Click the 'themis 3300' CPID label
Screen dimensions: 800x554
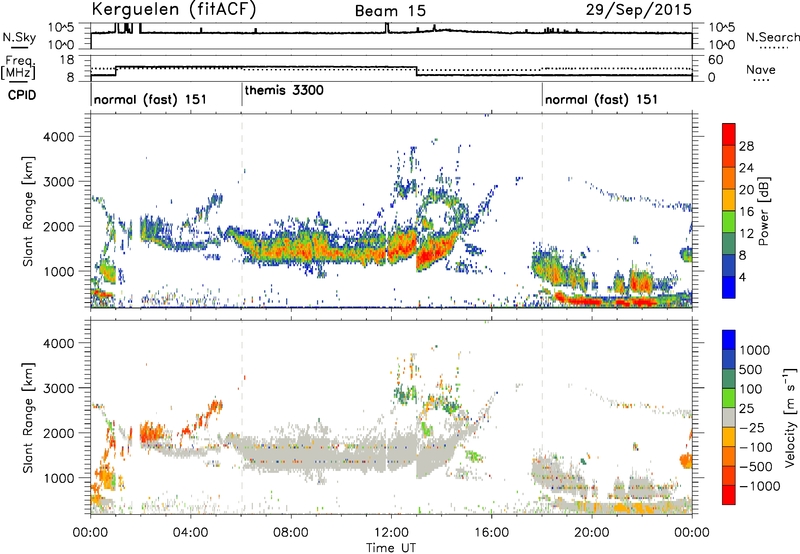(284, 90)
